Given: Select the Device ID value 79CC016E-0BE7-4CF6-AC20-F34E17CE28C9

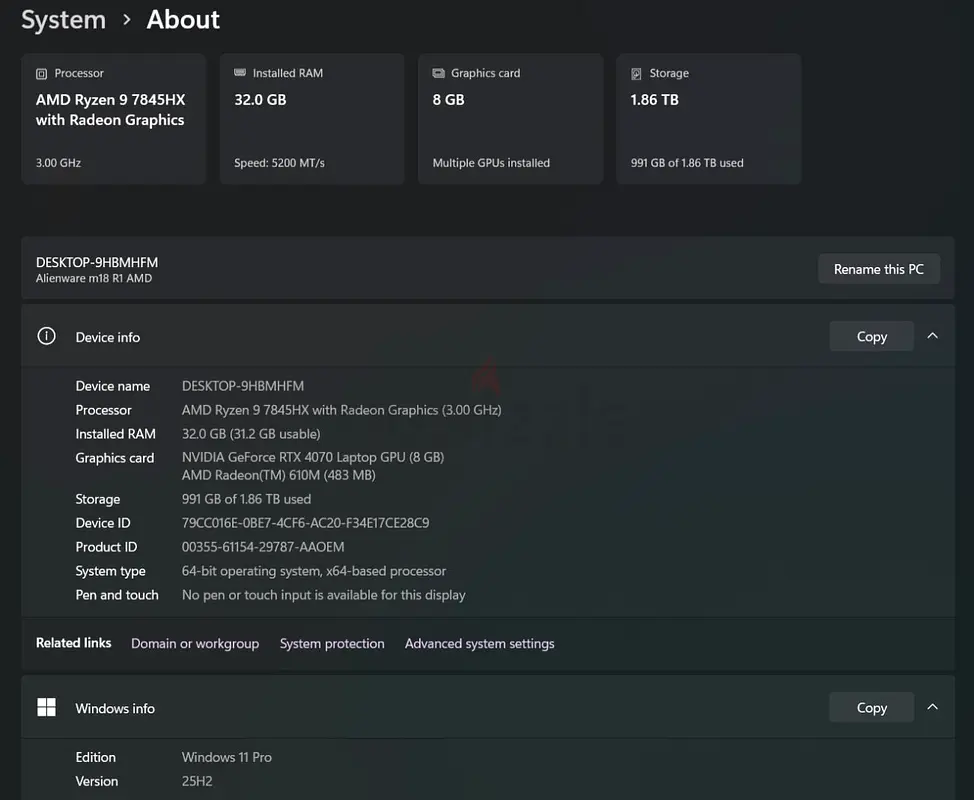Looking at the screenshot, I should [305, 523].
